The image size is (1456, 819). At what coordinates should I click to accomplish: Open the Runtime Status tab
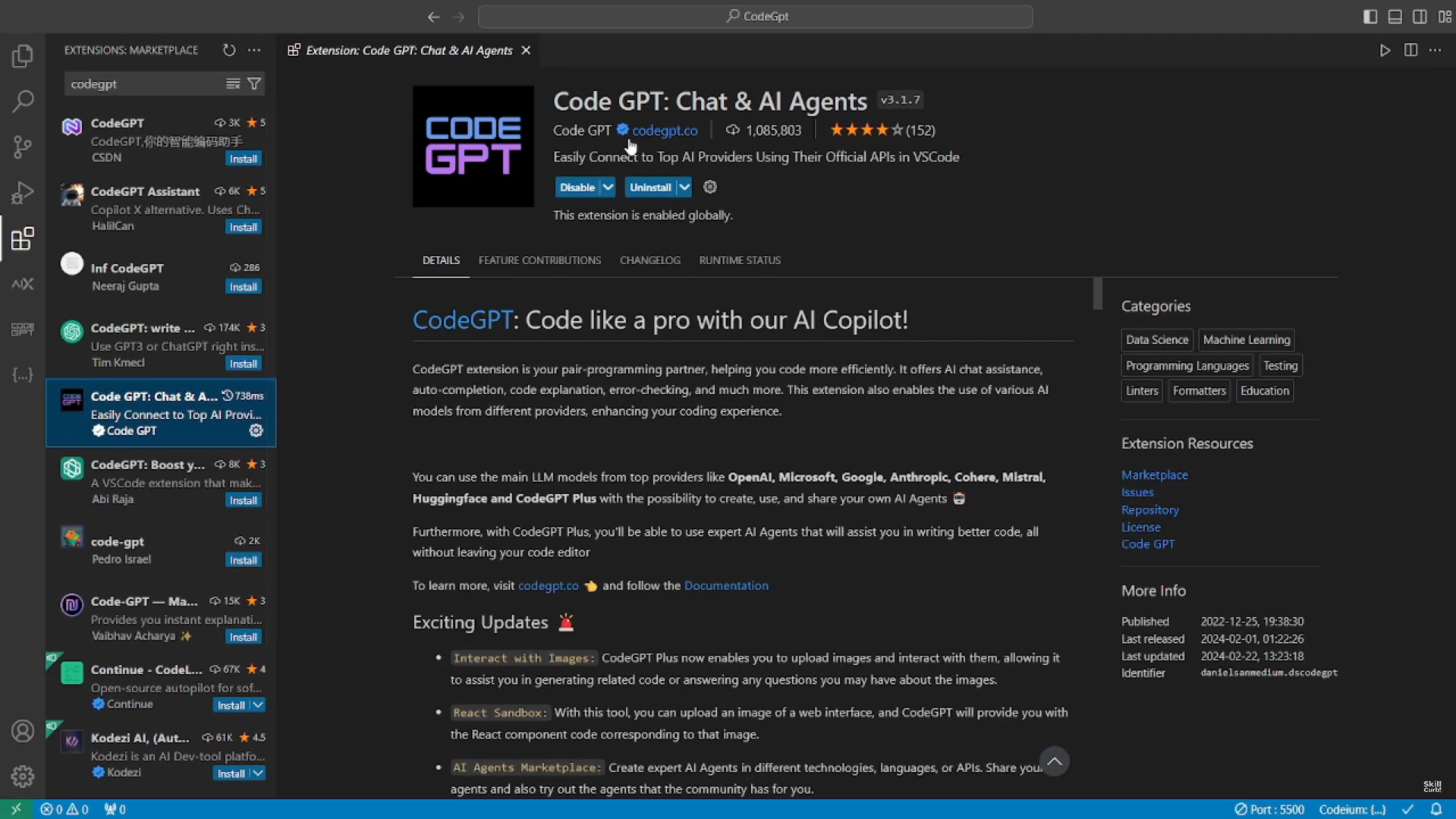(x=740, y=260)
